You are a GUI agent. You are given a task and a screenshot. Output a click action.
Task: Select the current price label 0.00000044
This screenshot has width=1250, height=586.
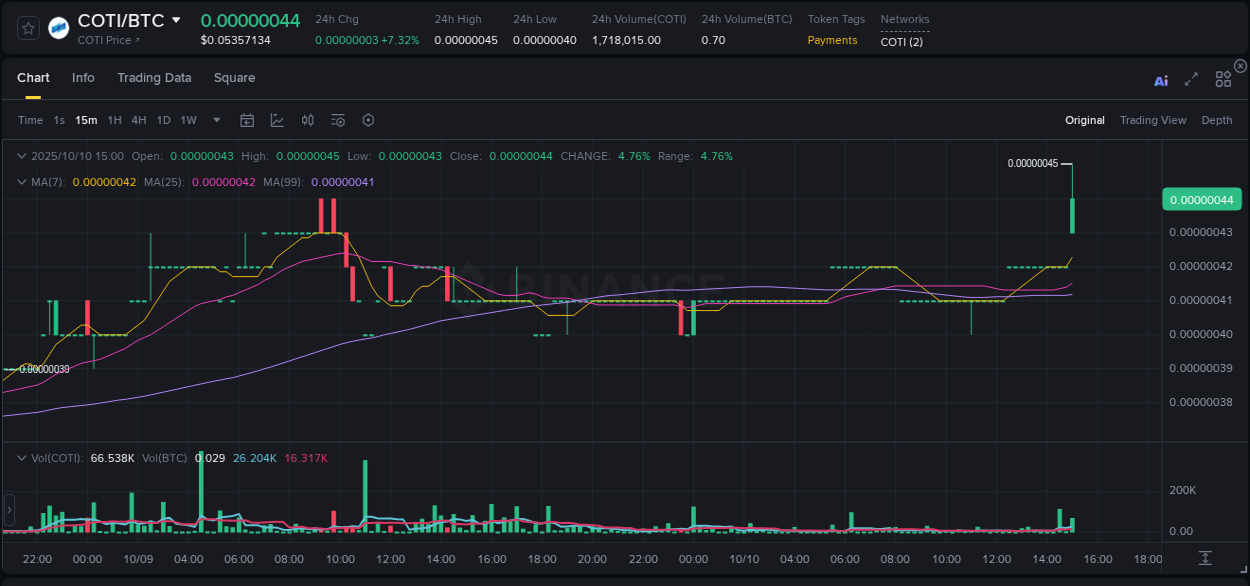1201,199
